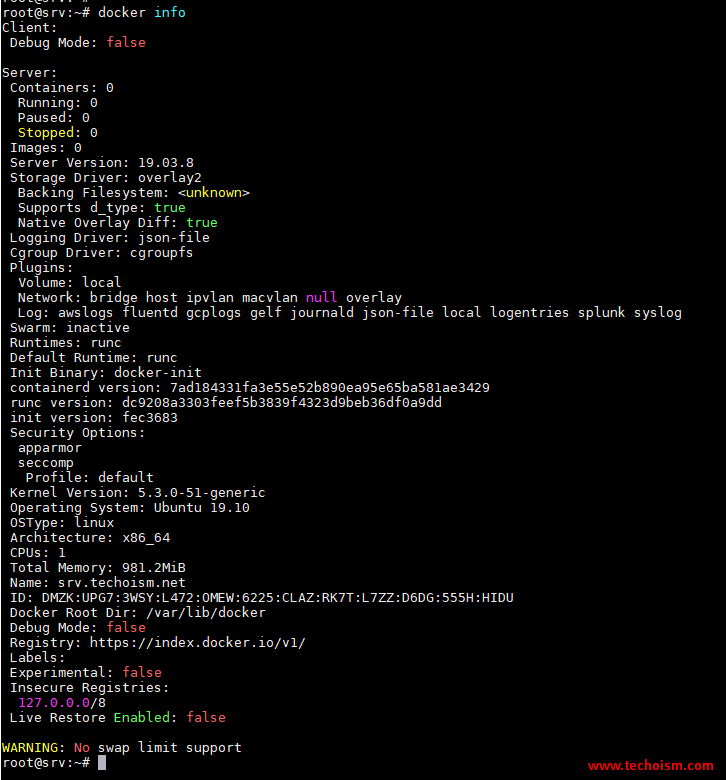Click the 'Insecure Registries:' heading
This screenshot has height=780, width=726.
[90, 687]
